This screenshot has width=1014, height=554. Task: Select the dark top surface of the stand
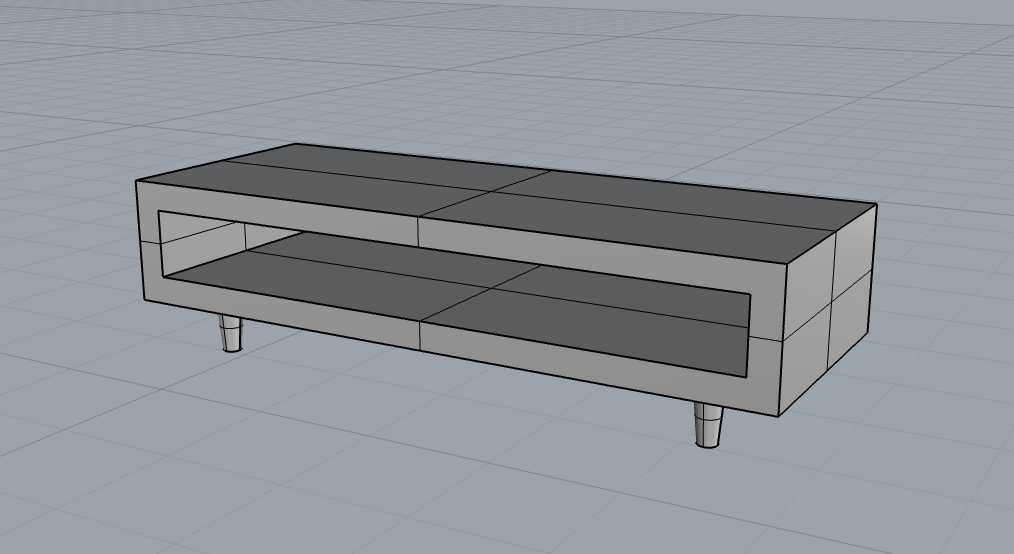click(x=506, y=203)
